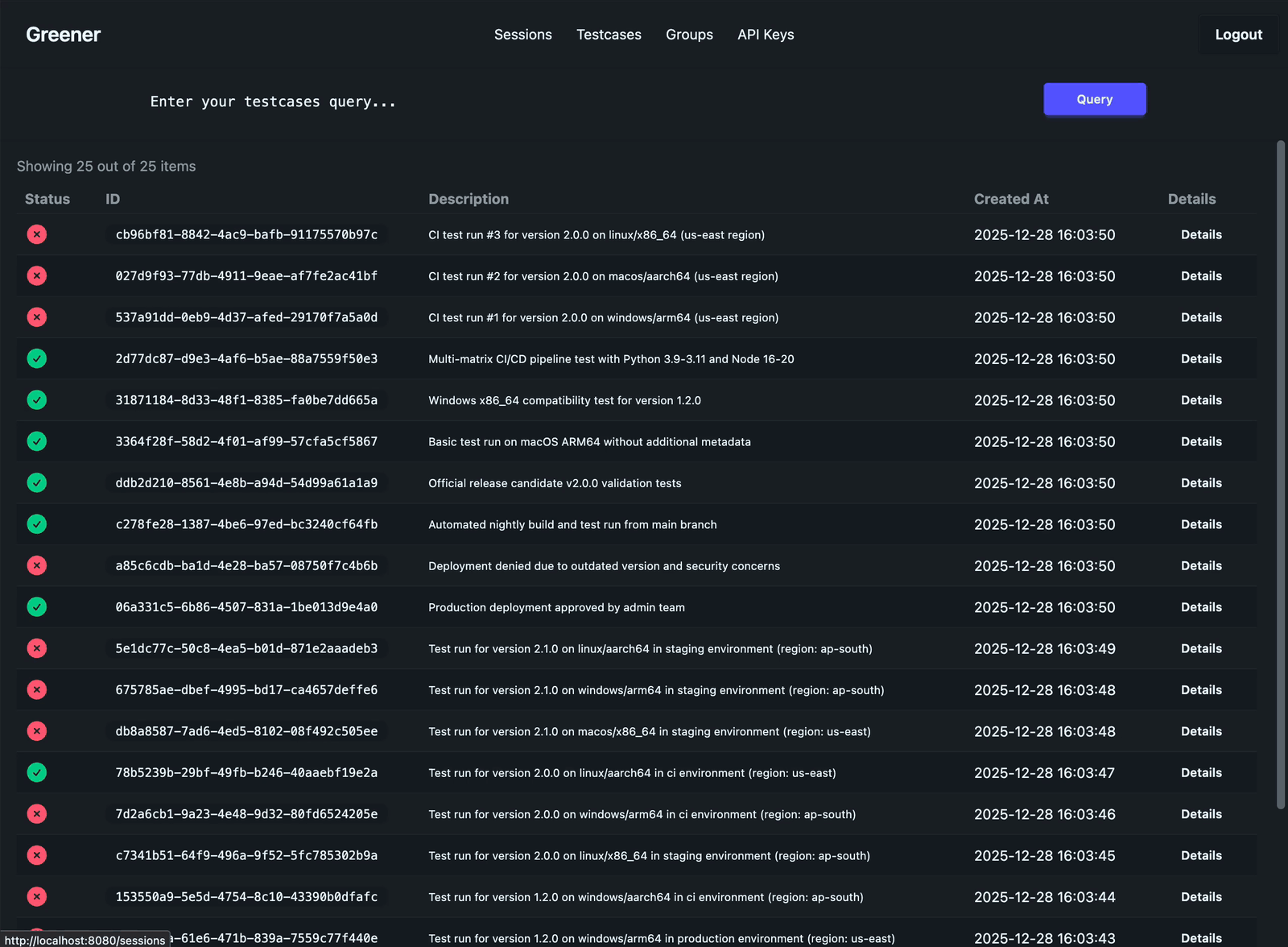This screenshot has width=1288, height=947.
Task: Click failed status icon for Deployment denied row
Action: pyautogui.click(x=37, y=565)
